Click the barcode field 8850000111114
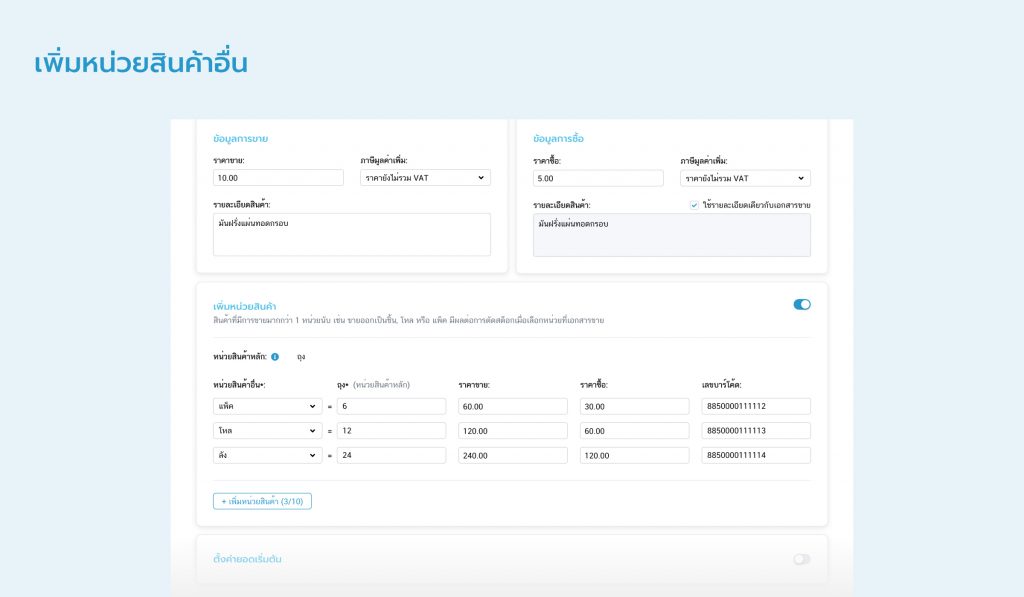 (756, 455)
